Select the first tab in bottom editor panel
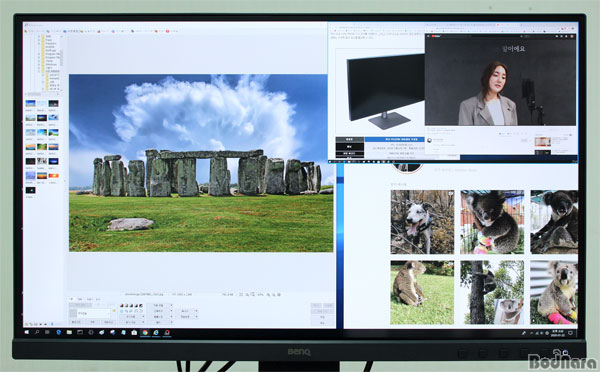The image size is (600, 372). pyautogui.click(x=71, y=299)
